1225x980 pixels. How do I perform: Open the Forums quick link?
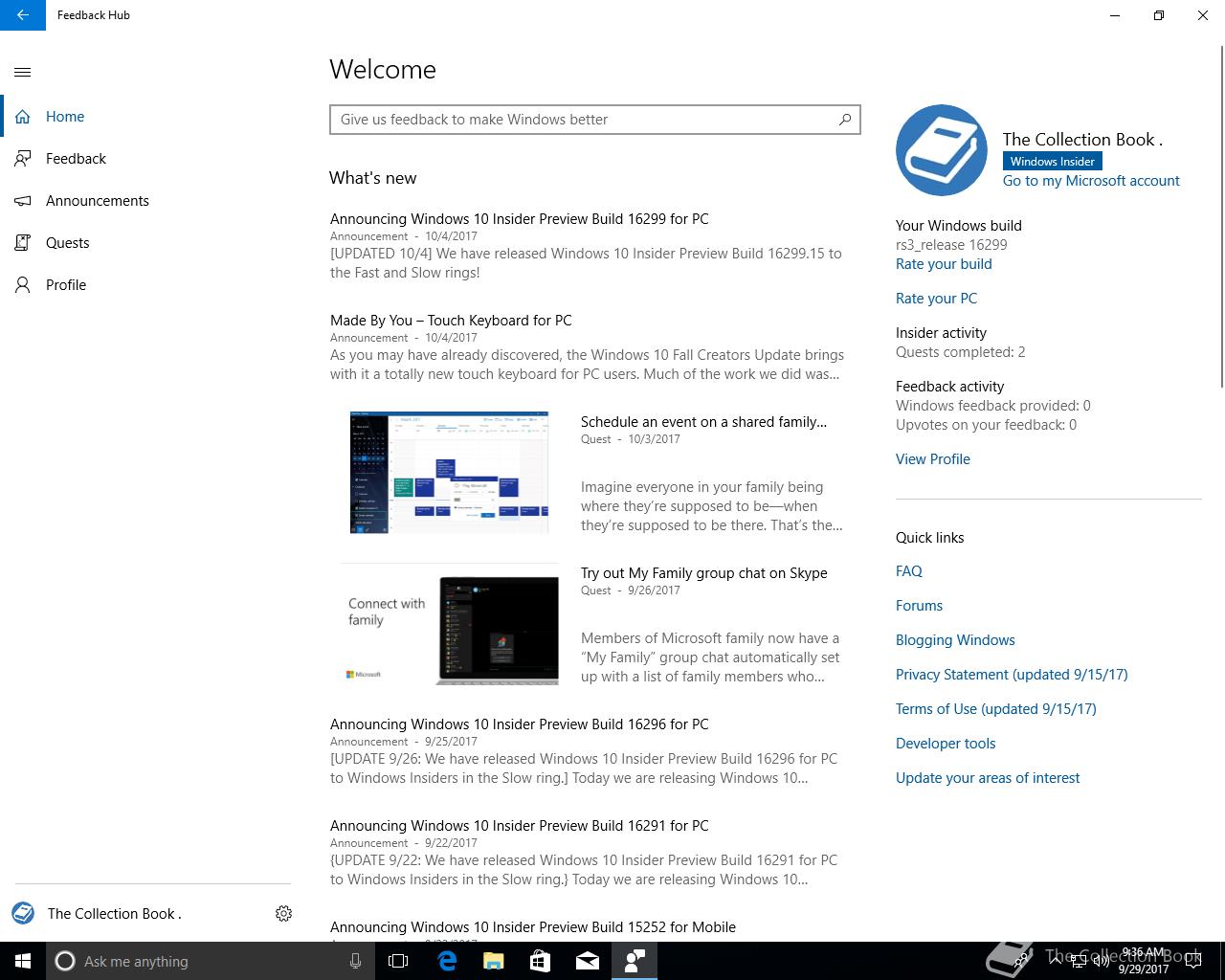(x=919, y=606)
